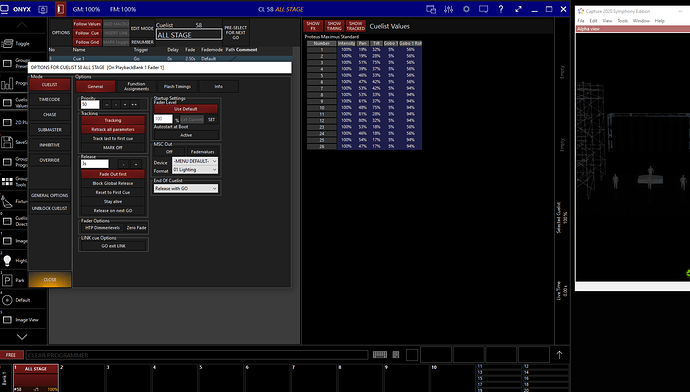This screenshot has width=690, height=392.
Task: Click the calculator icon beside command line
Action: pos(396,355)
